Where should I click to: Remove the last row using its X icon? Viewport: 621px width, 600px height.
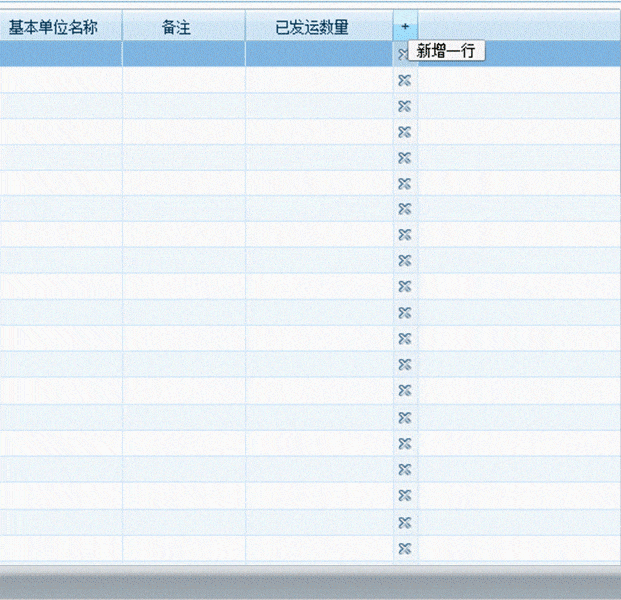pyautogui.click(x=404, y=549)
